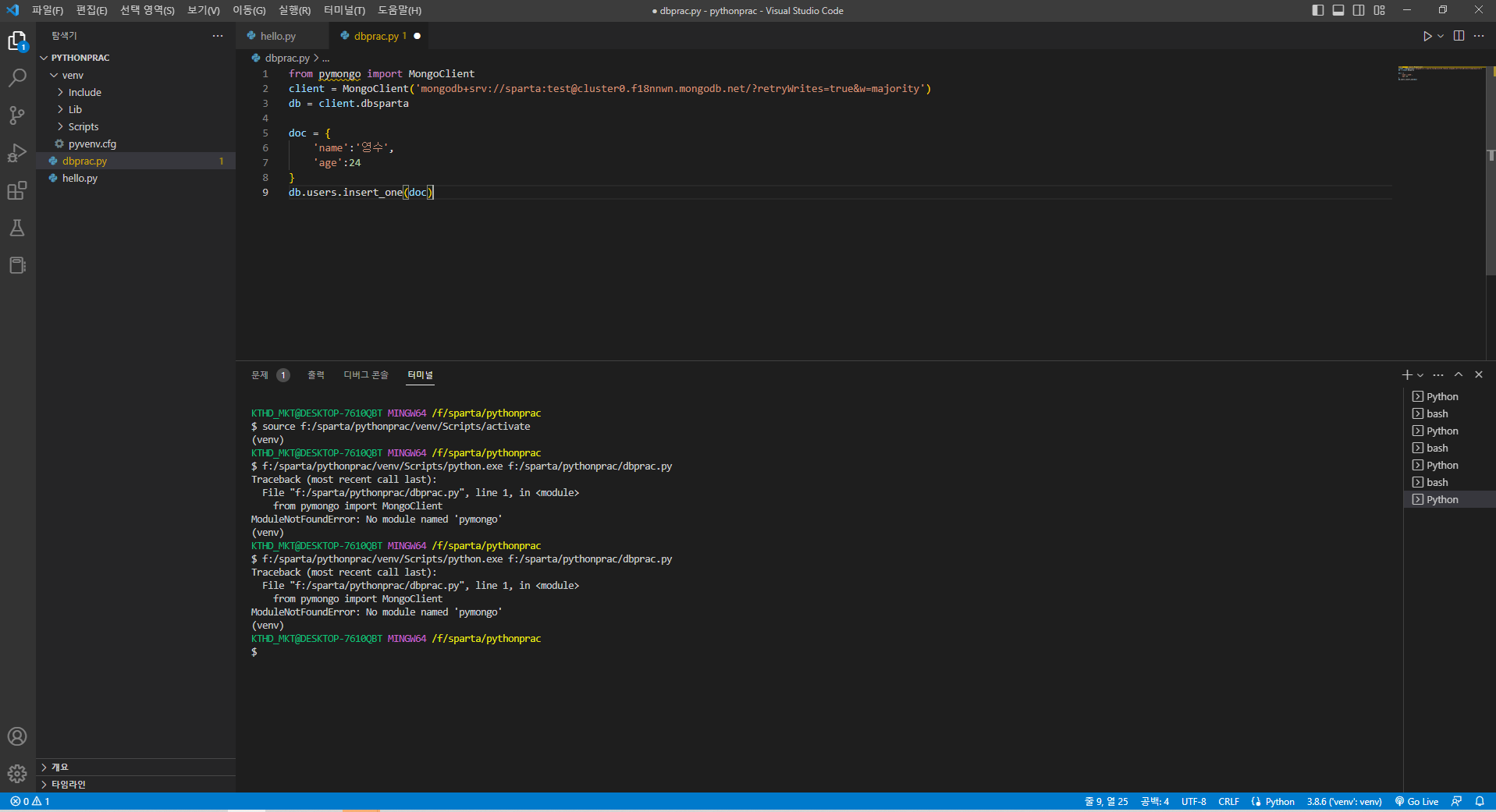Split the editor to the right

tap(1459, 36)
